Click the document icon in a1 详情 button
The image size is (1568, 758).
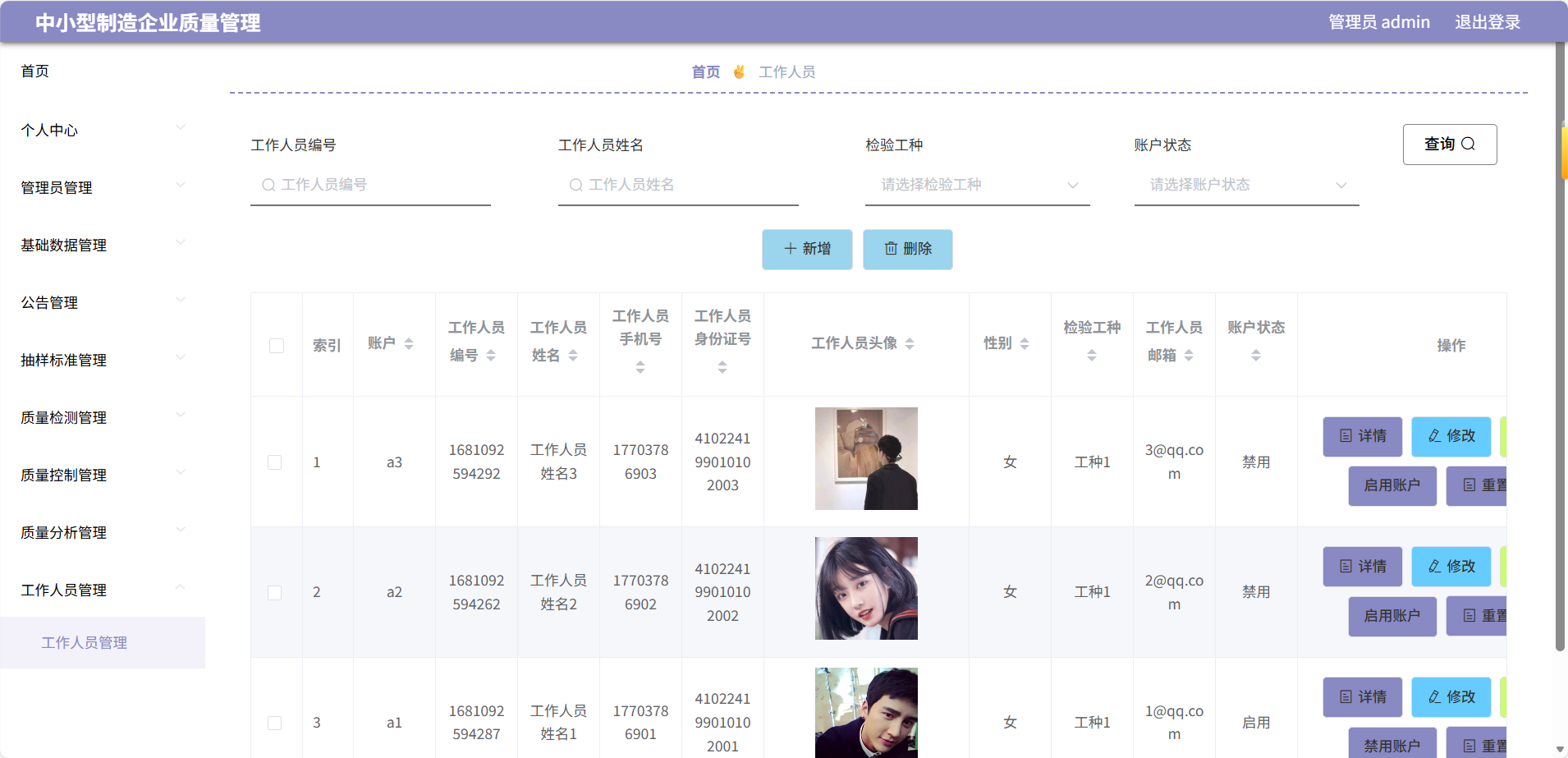(x=1346, y=696)
